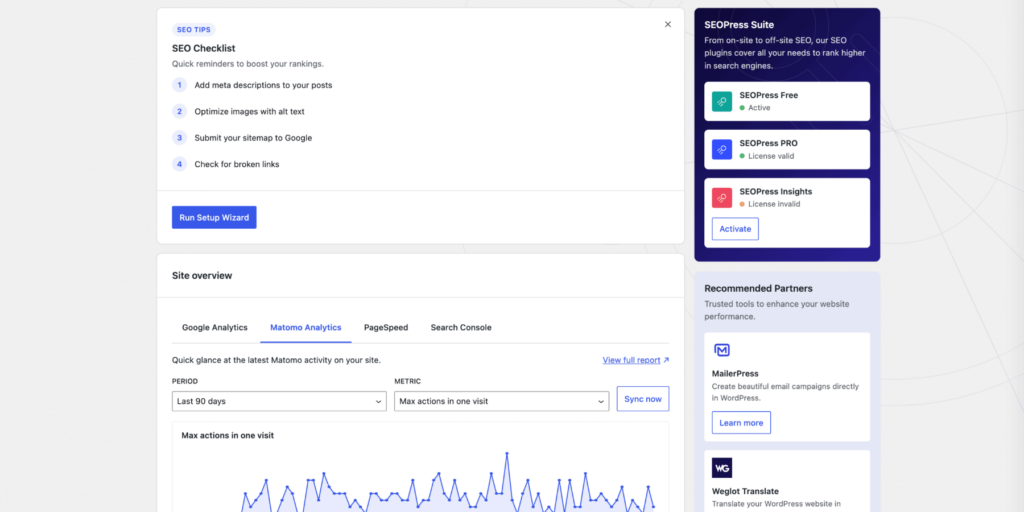This screenshot has height=512, width=1024.
Task: Click the SEOPress Suite heading
Action: click(739, 25)
